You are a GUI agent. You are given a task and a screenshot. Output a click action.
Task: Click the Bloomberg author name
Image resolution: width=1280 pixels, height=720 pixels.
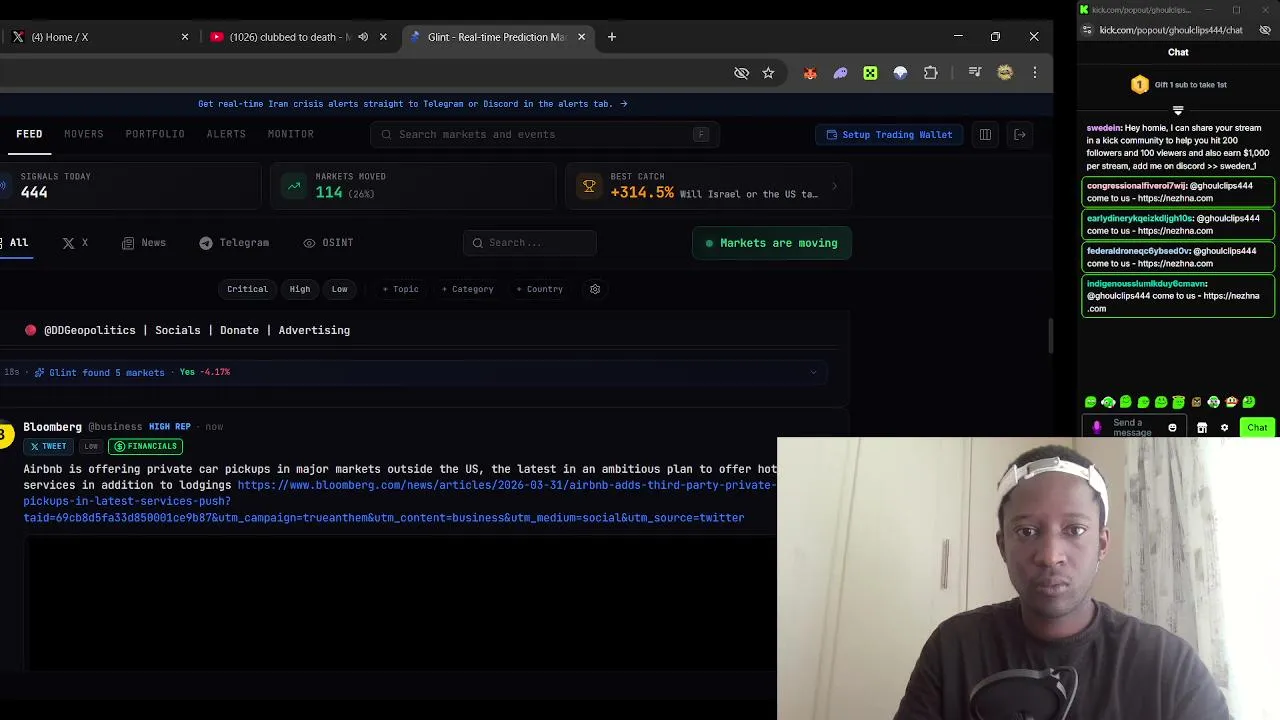pyautogui.click(x=52, y=427)
